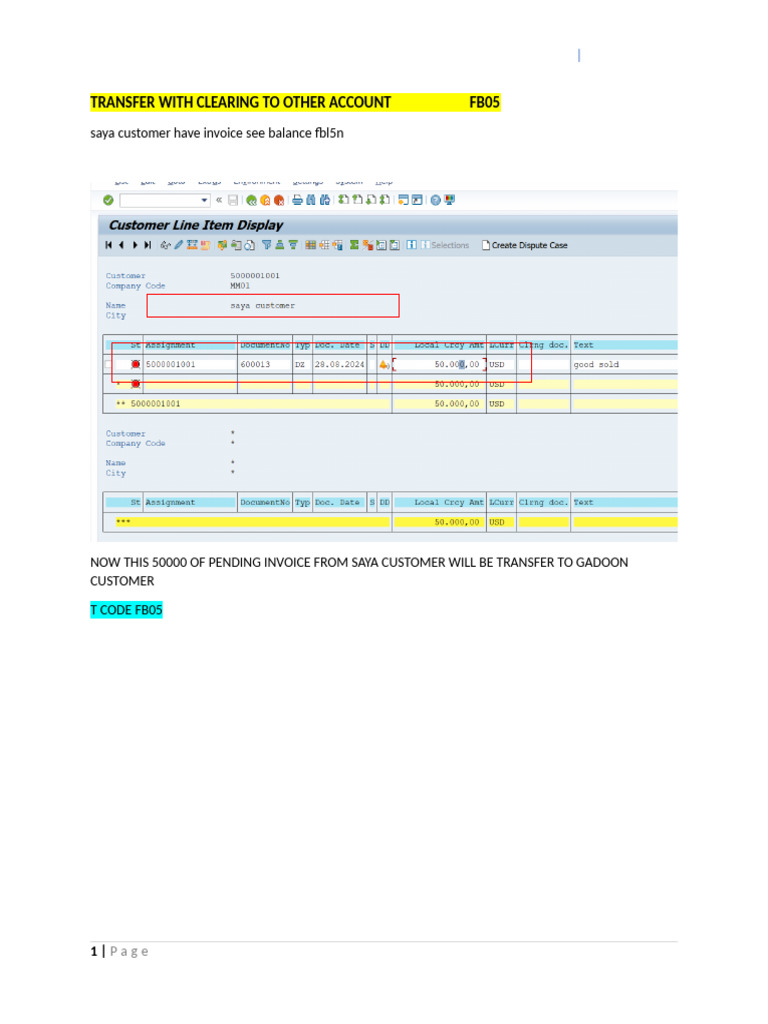
Task: Click the Find Next binoculars icon
Action: (x=325, y=200)
